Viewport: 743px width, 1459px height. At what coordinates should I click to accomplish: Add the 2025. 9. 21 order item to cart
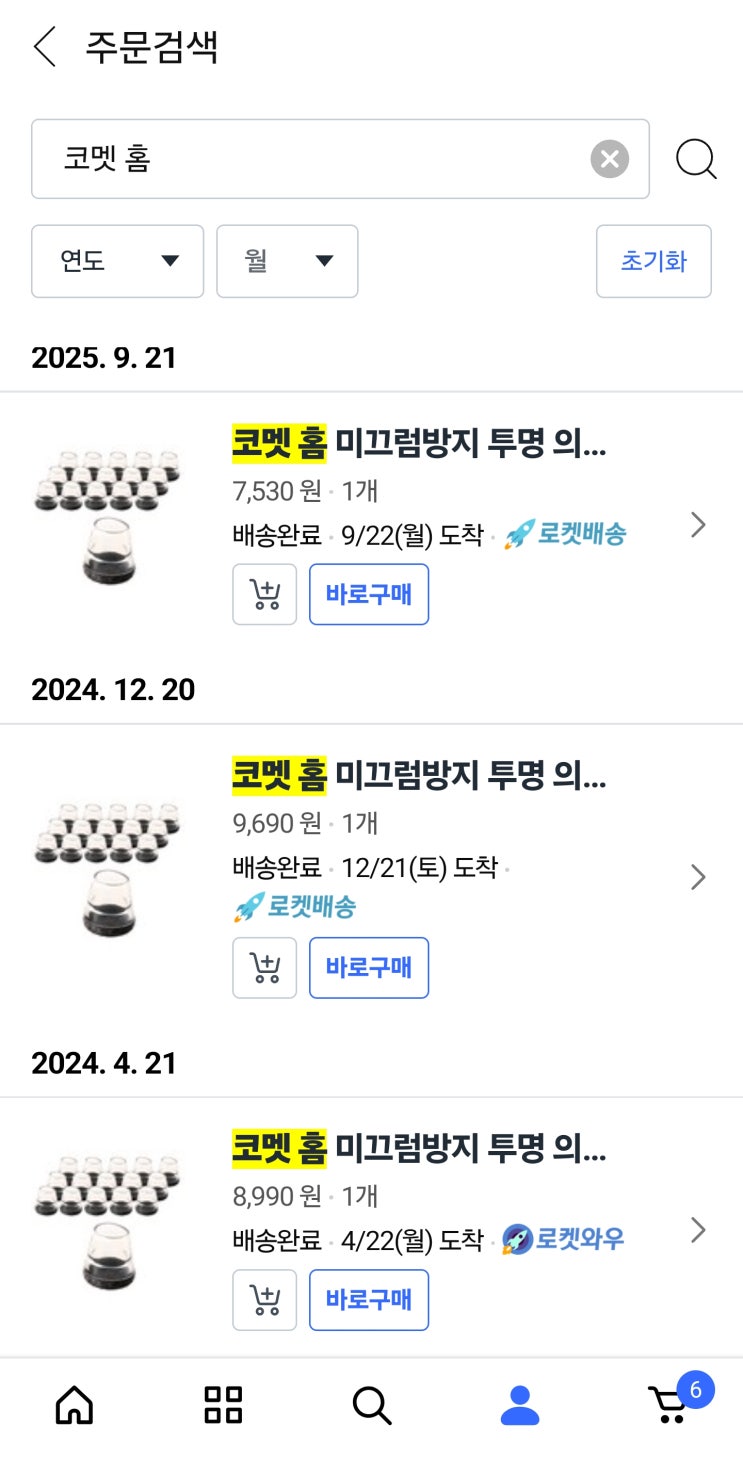pyautogui.click(x=265, y=595)
